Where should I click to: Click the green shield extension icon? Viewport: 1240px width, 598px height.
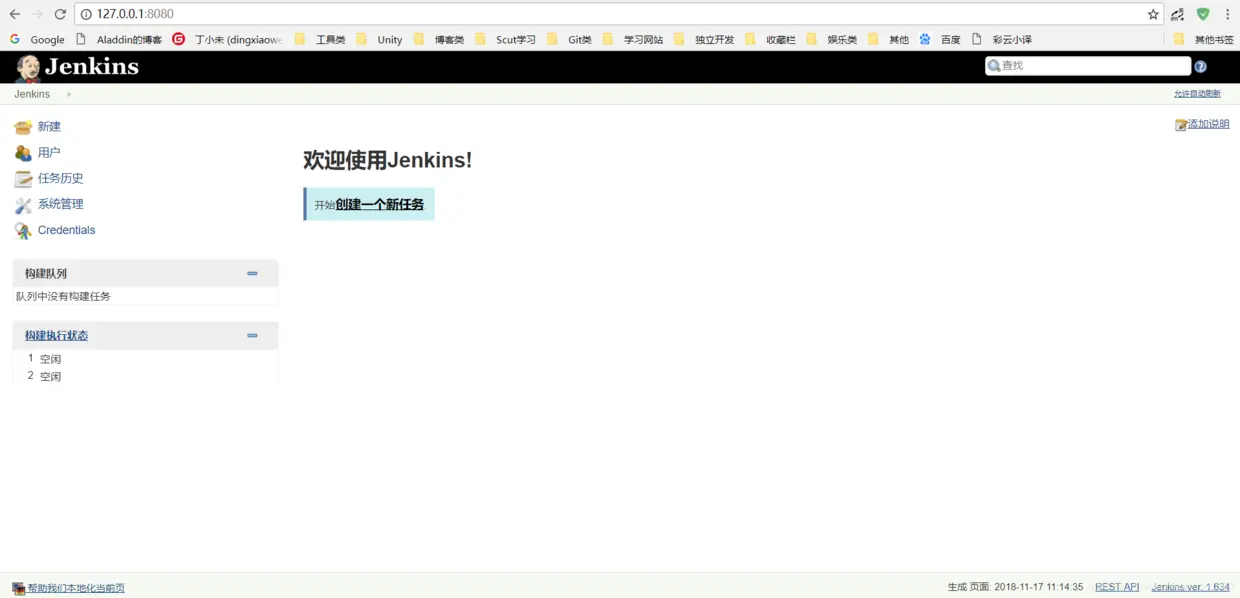[1203, 14]
